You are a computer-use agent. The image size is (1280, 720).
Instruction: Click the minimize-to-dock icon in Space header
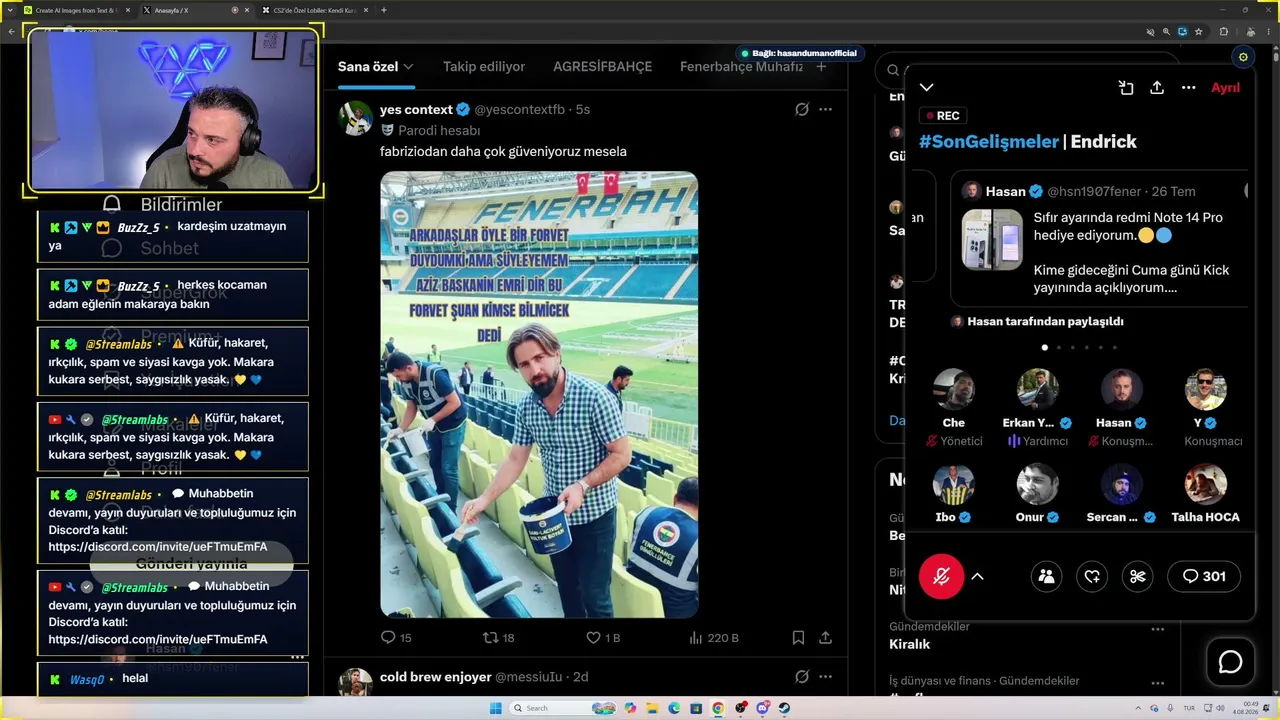(x=1126, y=88)
